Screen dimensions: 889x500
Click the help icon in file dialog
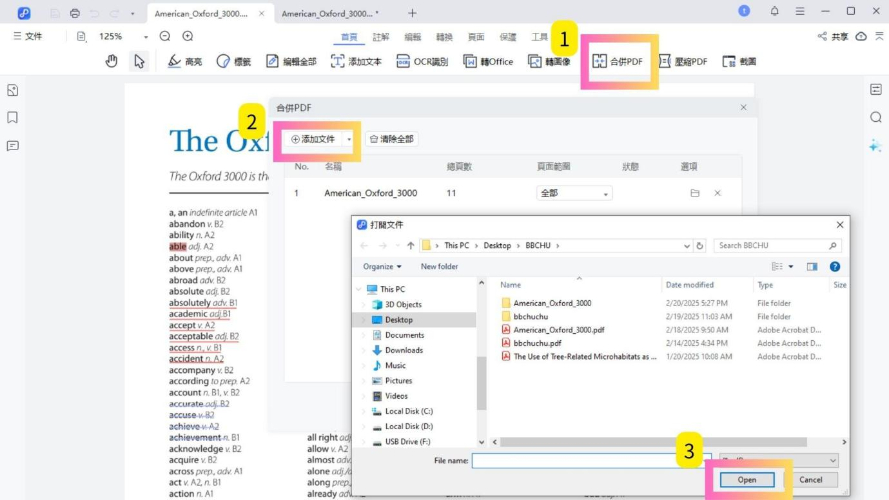[835, 267]
